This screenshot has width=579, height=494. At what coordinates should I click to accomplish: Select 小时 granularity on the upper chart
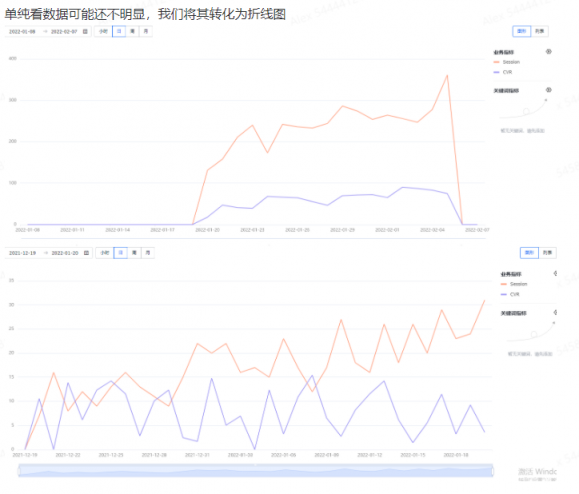point(103,31)
